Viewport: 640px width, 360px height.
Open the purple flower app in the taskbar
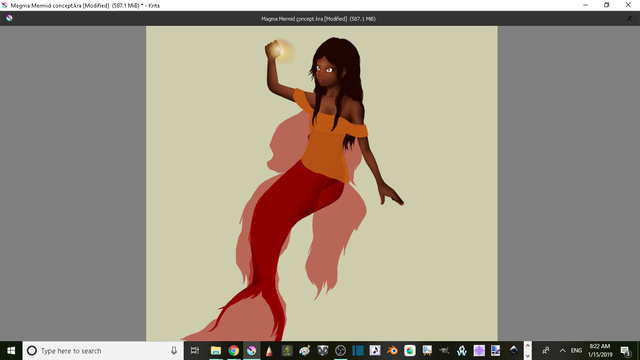coord(479,351)
